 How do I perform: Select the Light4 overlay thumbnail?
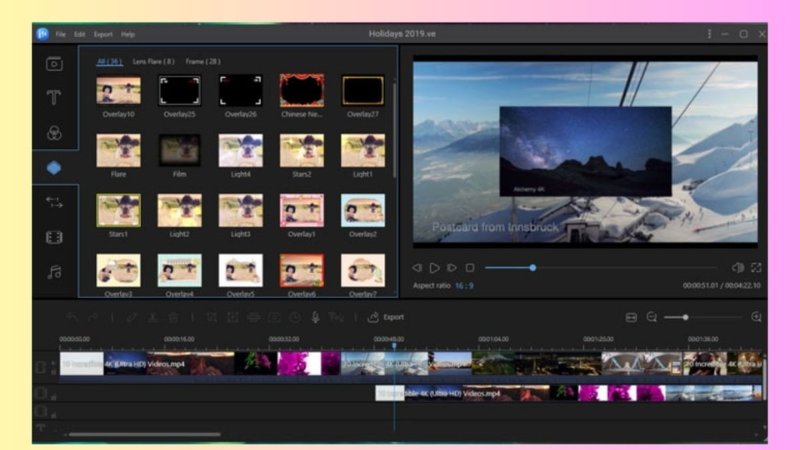(241, 151)
